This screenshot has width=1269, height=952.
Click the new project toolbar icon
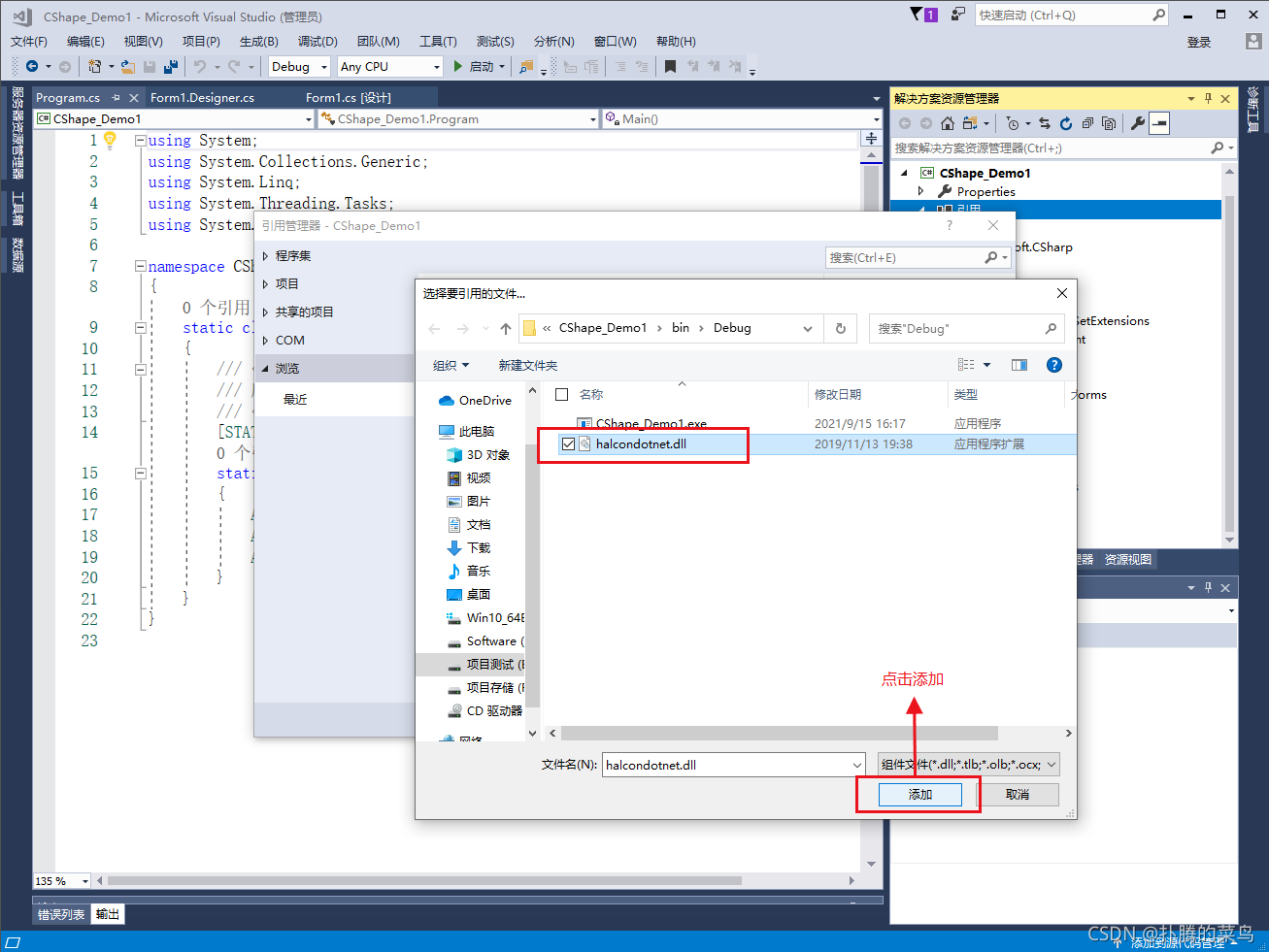(x=94, y=66)
